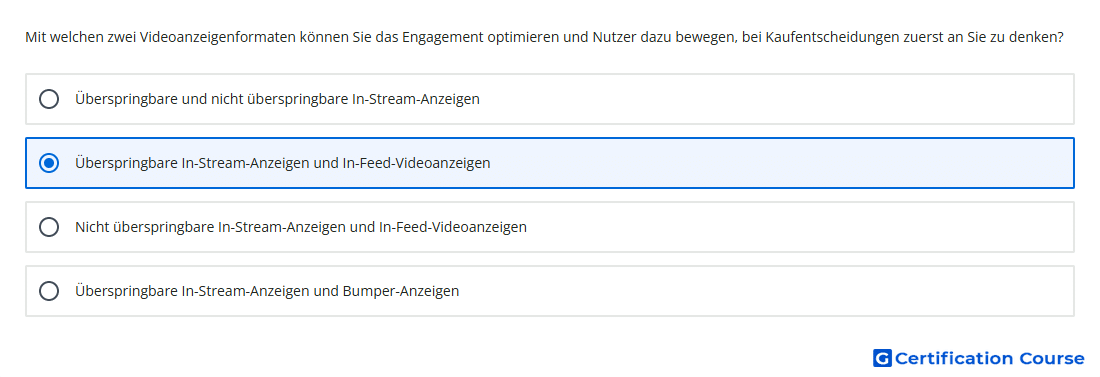1100x377 pixels.
Task: Click the word 'Bumper-Anzeigen' in last option
Action: 401,291
